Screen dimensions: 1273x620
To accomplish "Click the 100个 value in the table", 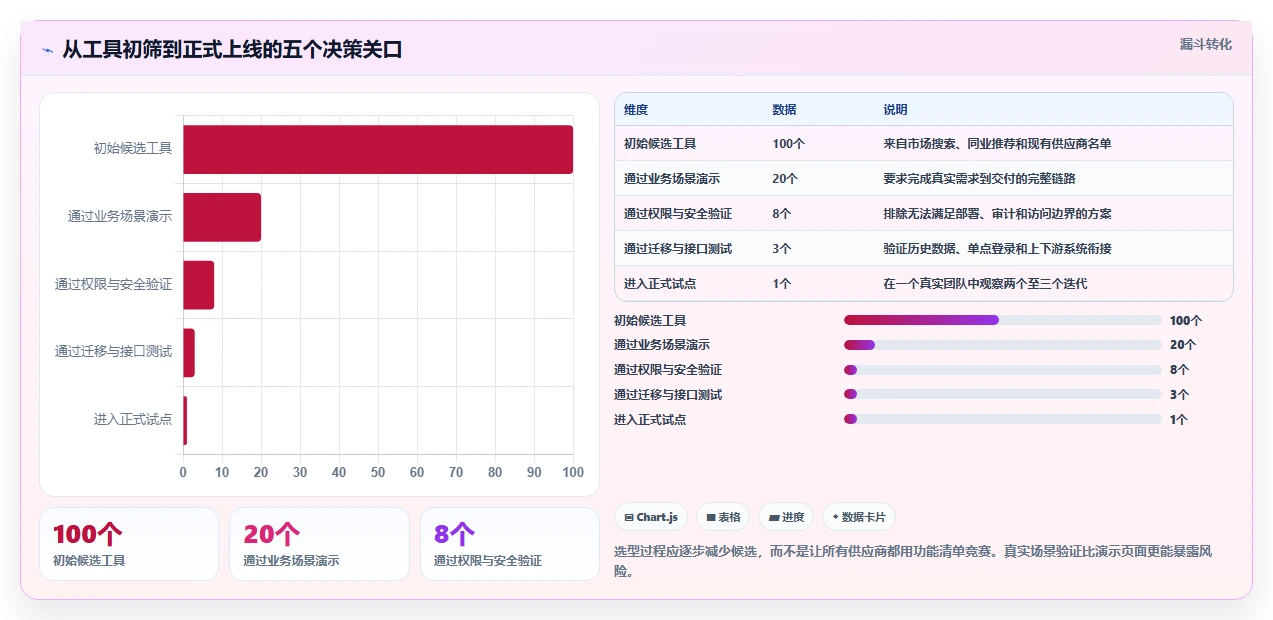I will [788, 143].
